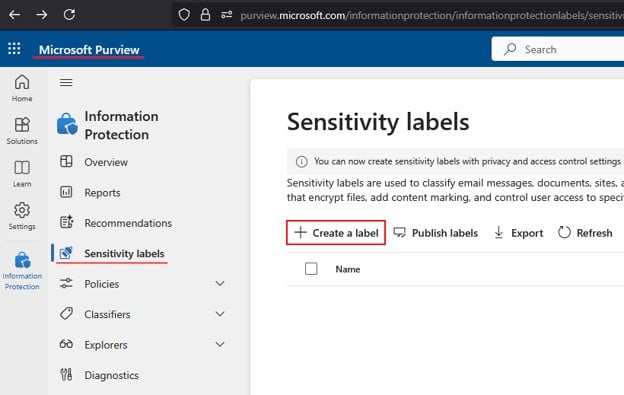This screenshot has width=624, height=395.
Task: Click the Overview layout icon
Action: (x=66, y=162)
